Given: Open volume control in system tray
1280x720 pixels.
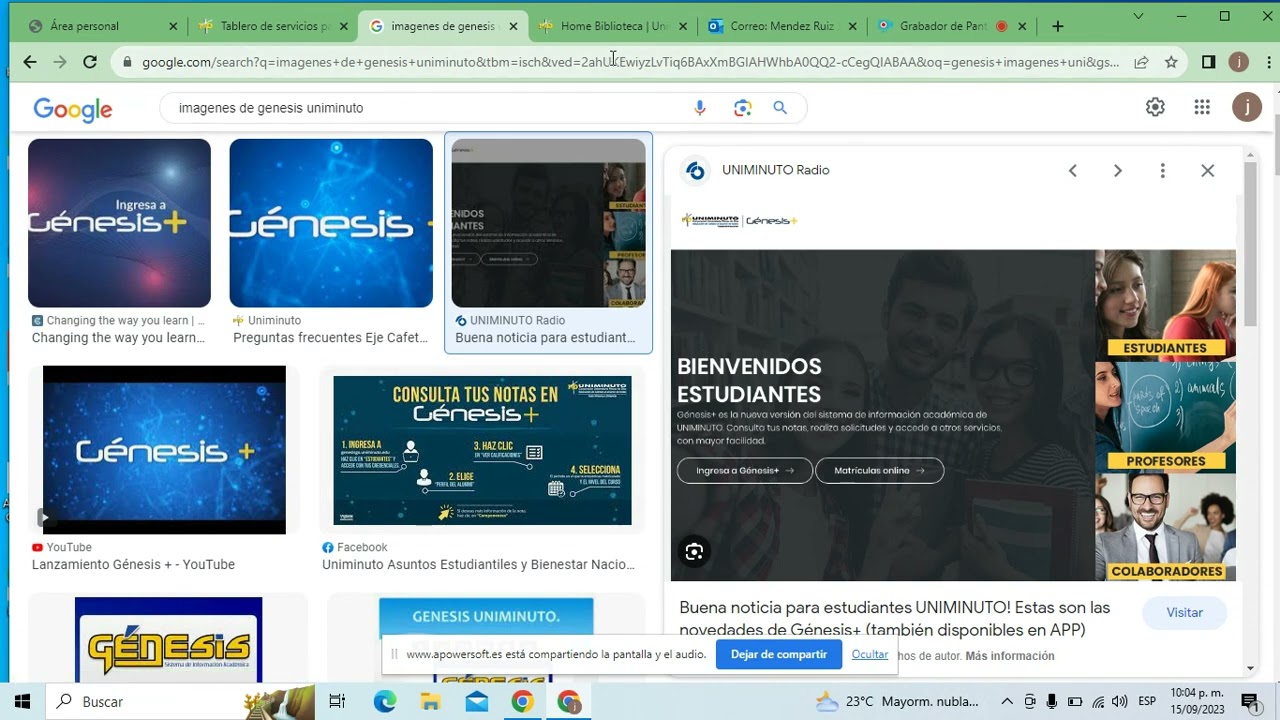Looking at the screenshot, I should click(1119, 702).
